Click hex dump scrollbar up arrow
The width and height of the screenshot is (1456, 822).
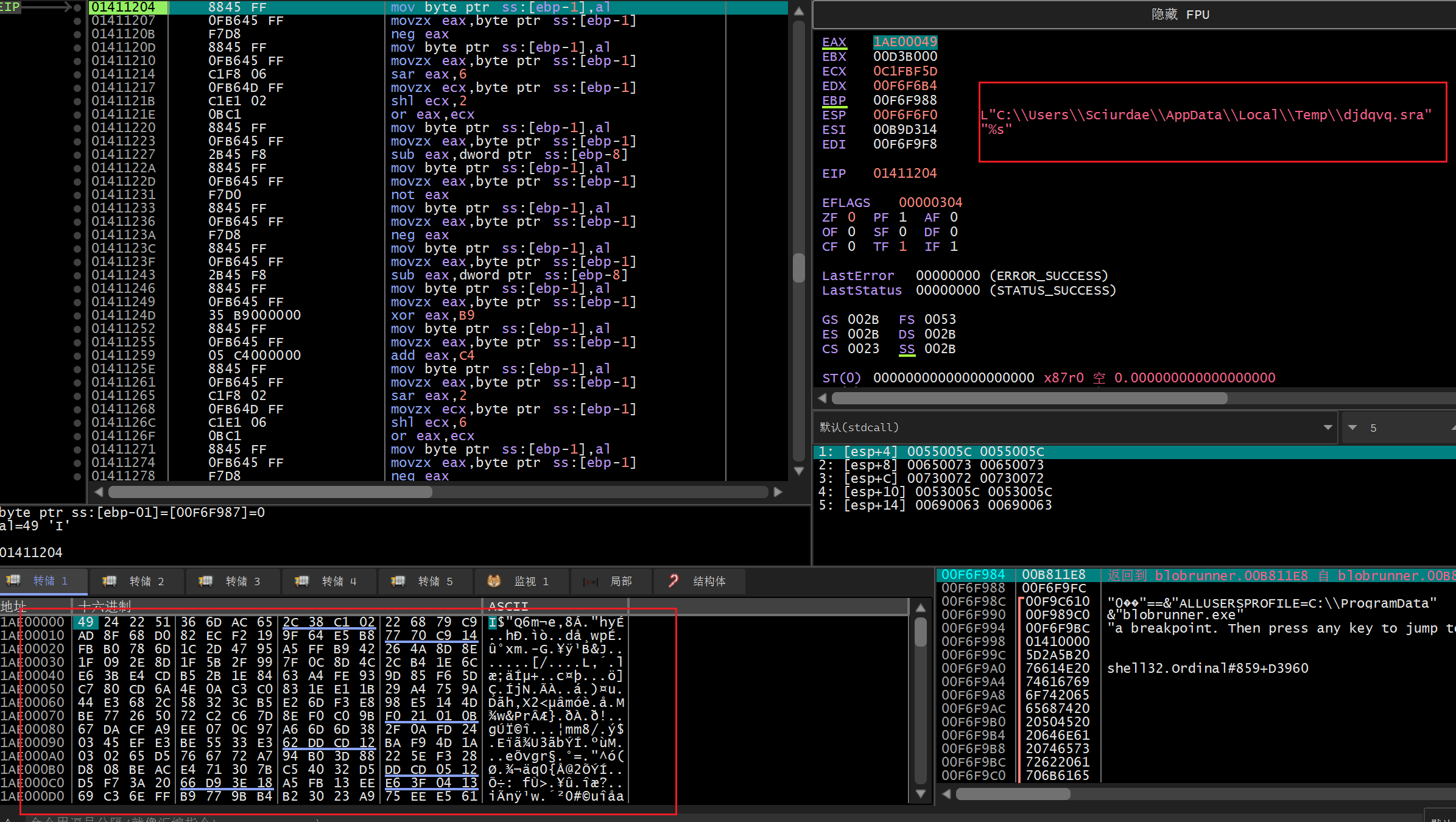(x=921, y=608)
